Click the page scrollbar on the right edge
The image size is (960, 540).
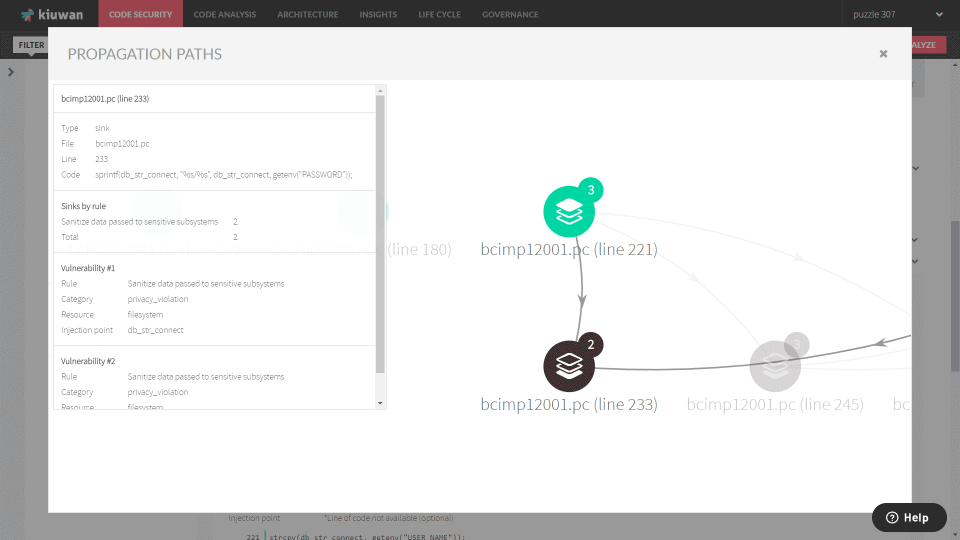pyautogui.click(x=955, y=295)
